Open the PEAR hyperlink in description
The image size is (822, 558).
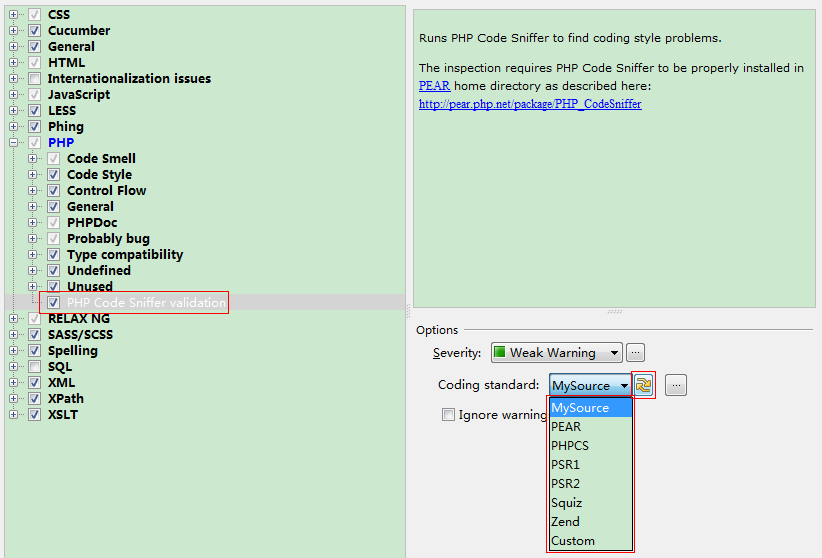434,85
